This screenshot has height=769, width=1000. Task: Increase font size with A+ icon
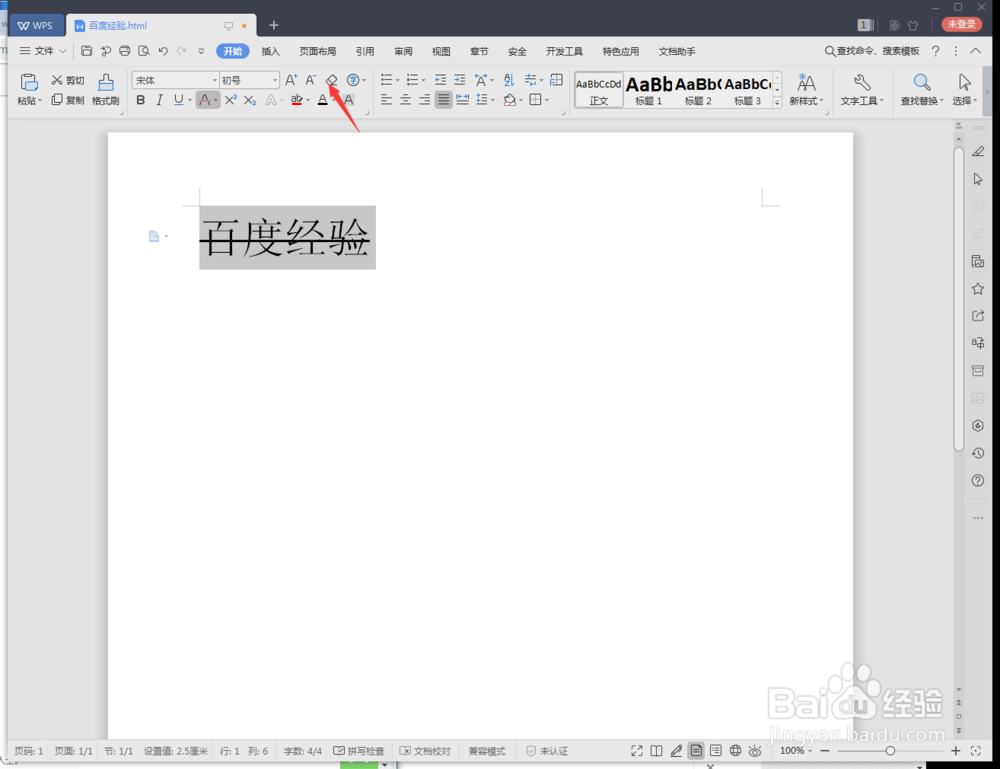pos(291,80)
